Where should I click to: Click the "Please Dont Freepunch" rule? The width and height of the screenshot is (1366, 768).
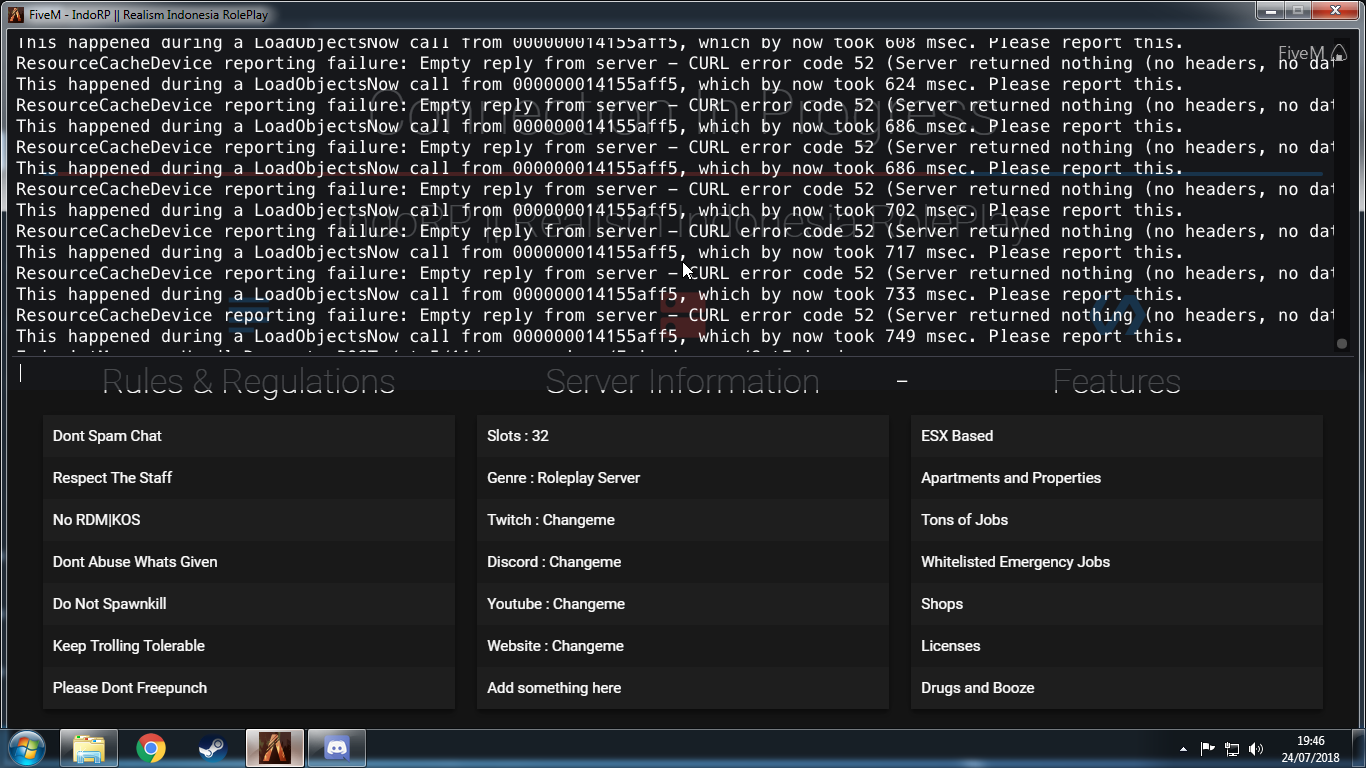(249, 688)
